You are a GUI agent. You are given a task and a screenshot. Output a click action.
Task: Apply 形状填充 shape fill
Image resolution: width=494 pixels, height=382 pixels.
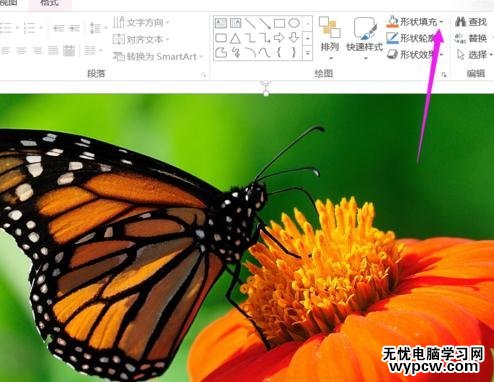(x=411, y=22)
